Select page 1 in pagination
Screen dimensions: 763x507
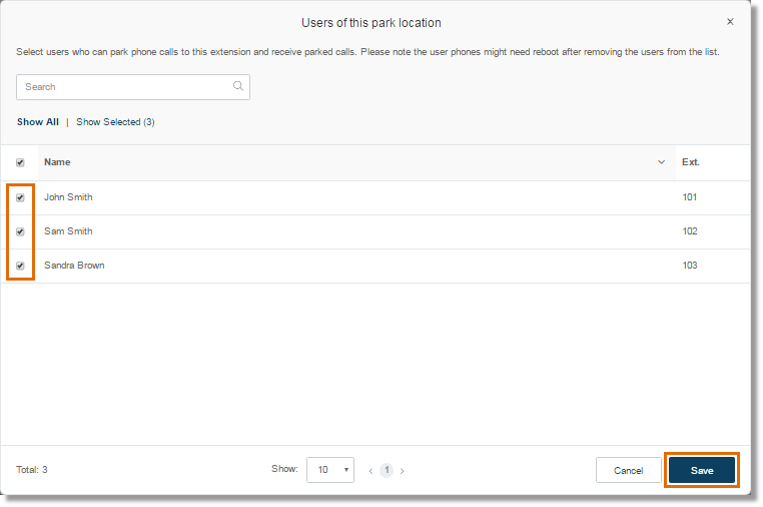point(386,470)
